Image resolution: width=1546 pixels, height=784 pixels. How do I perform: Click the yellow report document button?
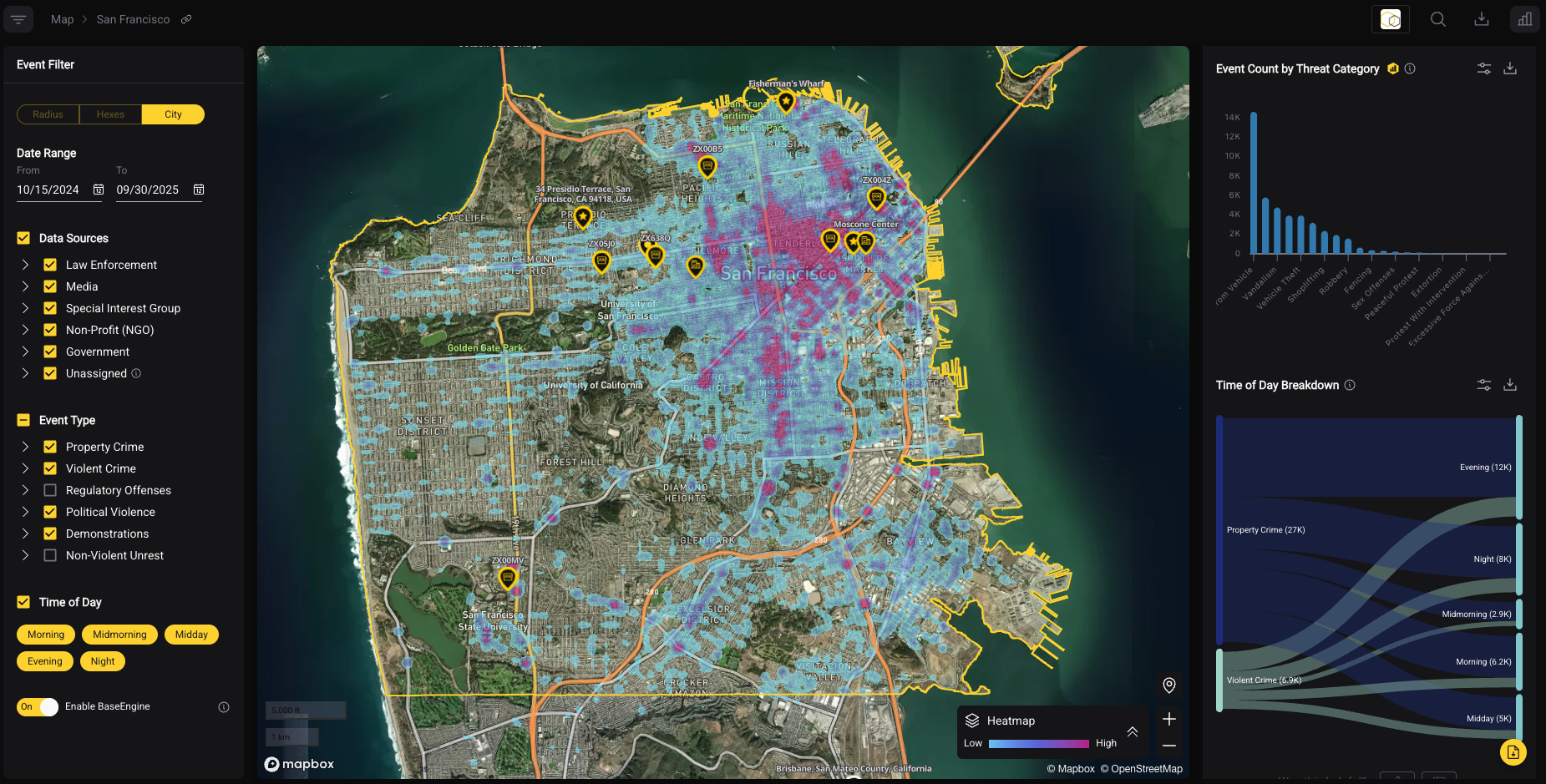[x=1513, y=752]
